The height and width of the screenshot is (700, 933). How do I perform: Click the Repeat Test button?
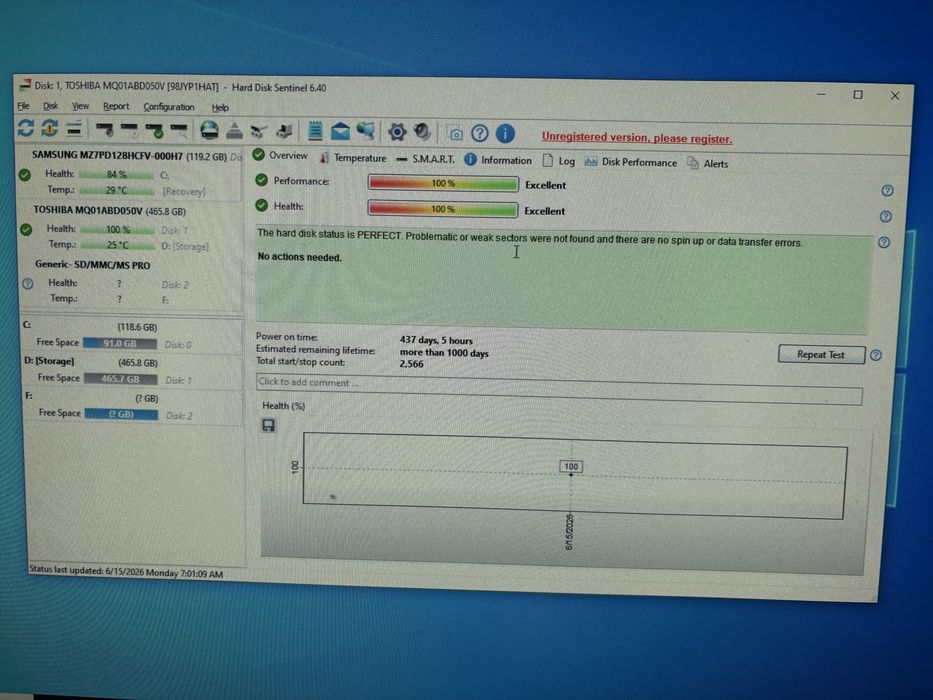(821, 354)
